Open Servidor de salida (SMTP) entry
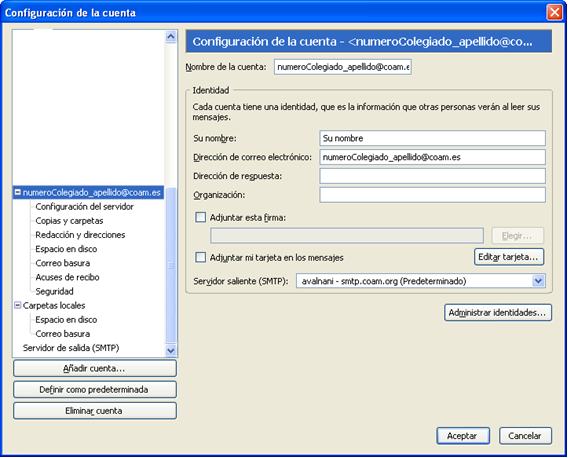Image resolution: width=568 pixels, height=458 pixels. 71,348
